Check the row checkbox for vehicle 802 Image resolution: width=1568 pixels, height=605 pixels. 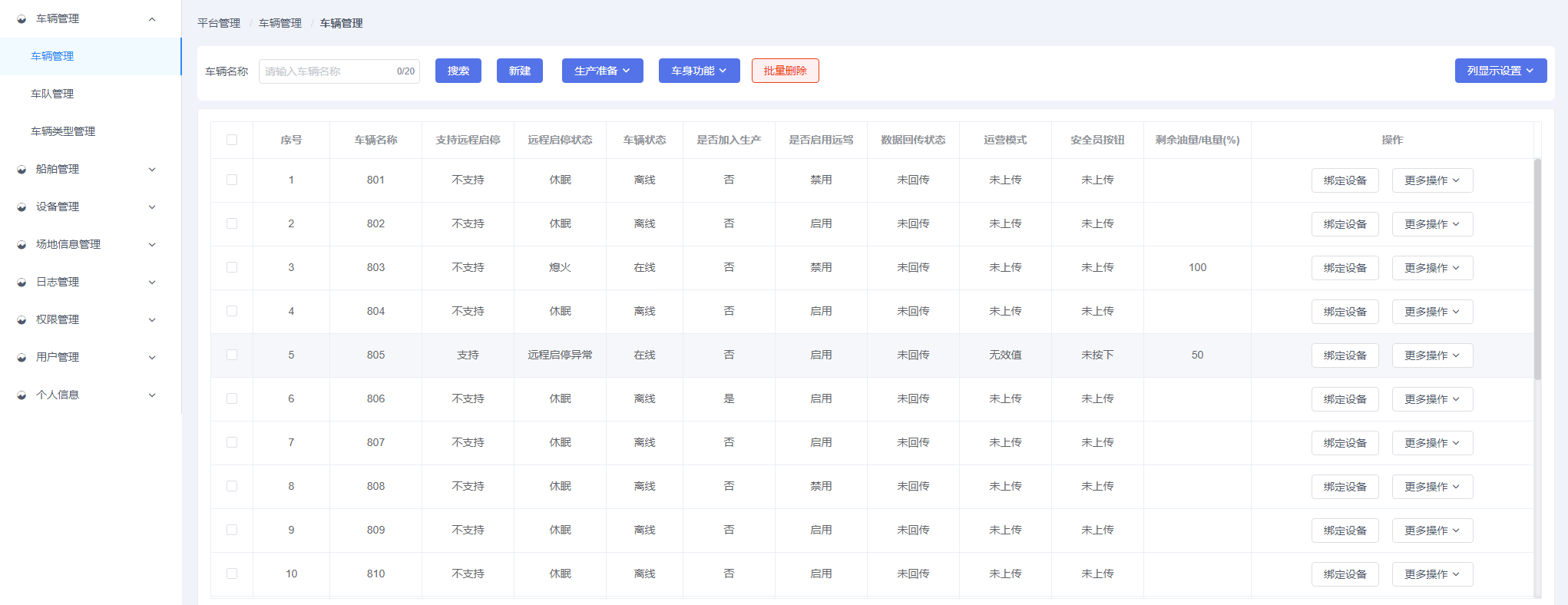[x=232, y=223]
